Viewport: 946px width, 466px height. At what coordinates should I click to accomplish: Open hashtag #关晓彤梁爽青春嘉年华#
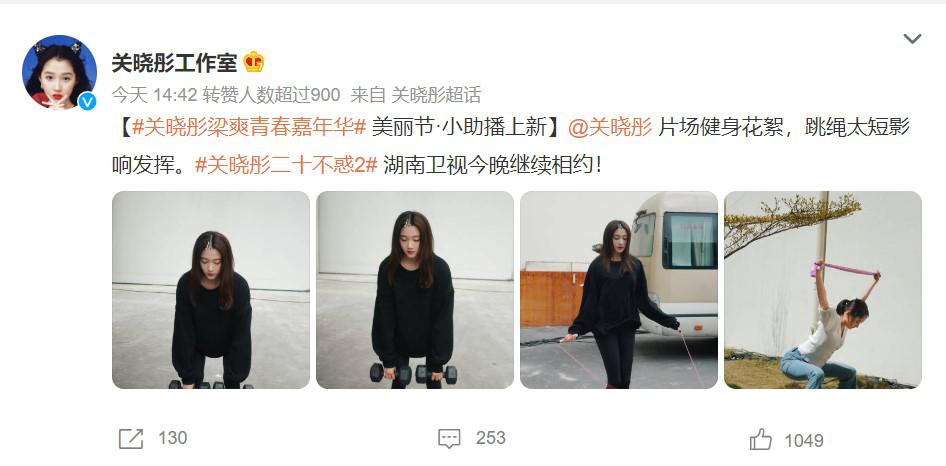[250, 127]
